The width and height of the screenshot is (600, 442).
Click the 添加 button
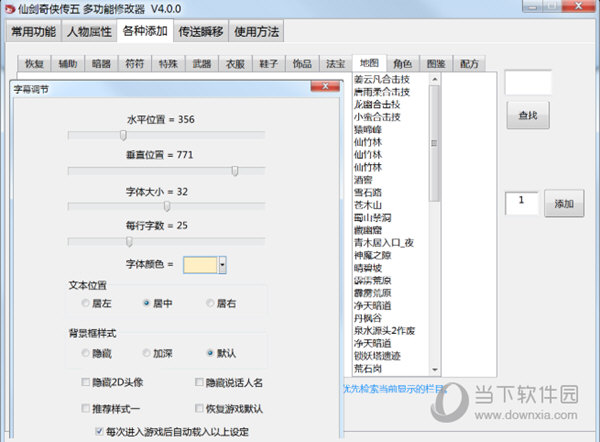(x=564, y=204)
